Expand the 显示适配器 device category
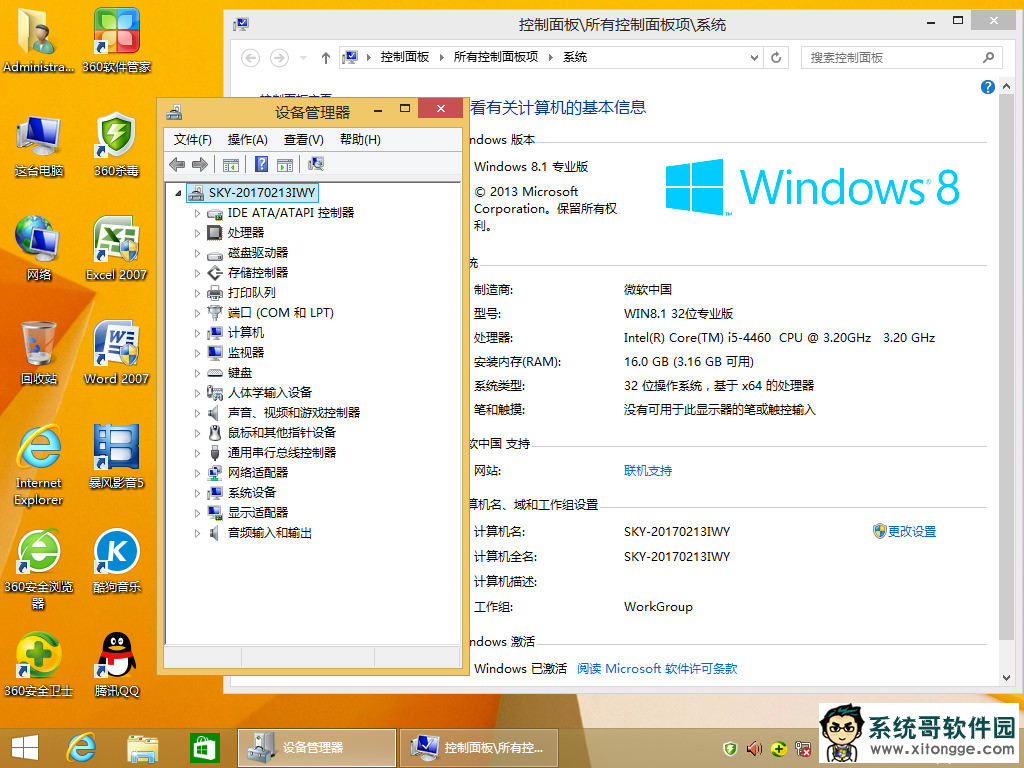The width and height of the screenshot is (1024, 768). point(198,513)
